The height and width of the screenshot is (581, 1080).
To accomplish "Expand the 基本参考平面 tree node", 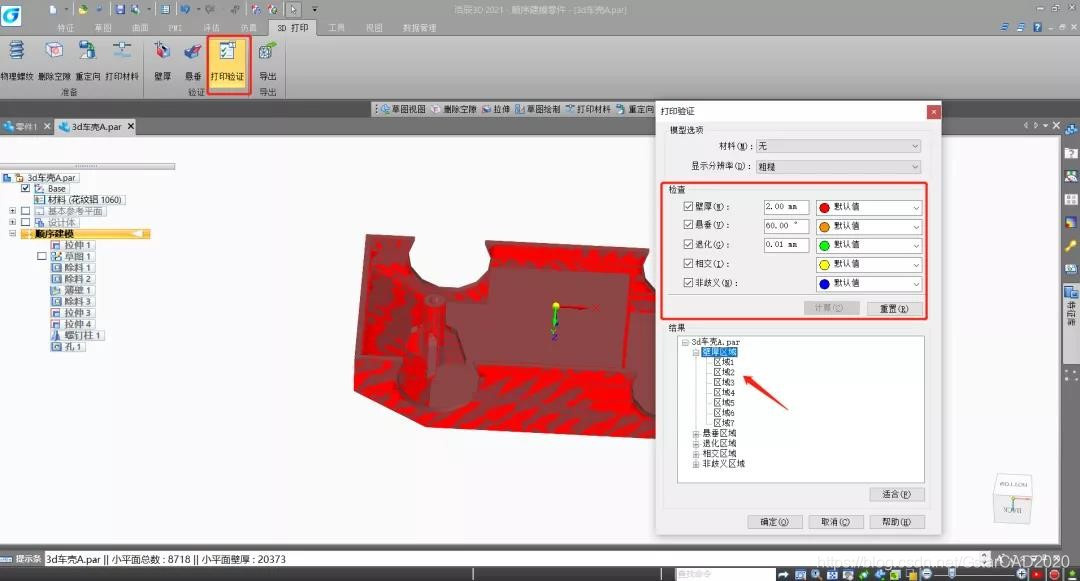I will (12, 211).
